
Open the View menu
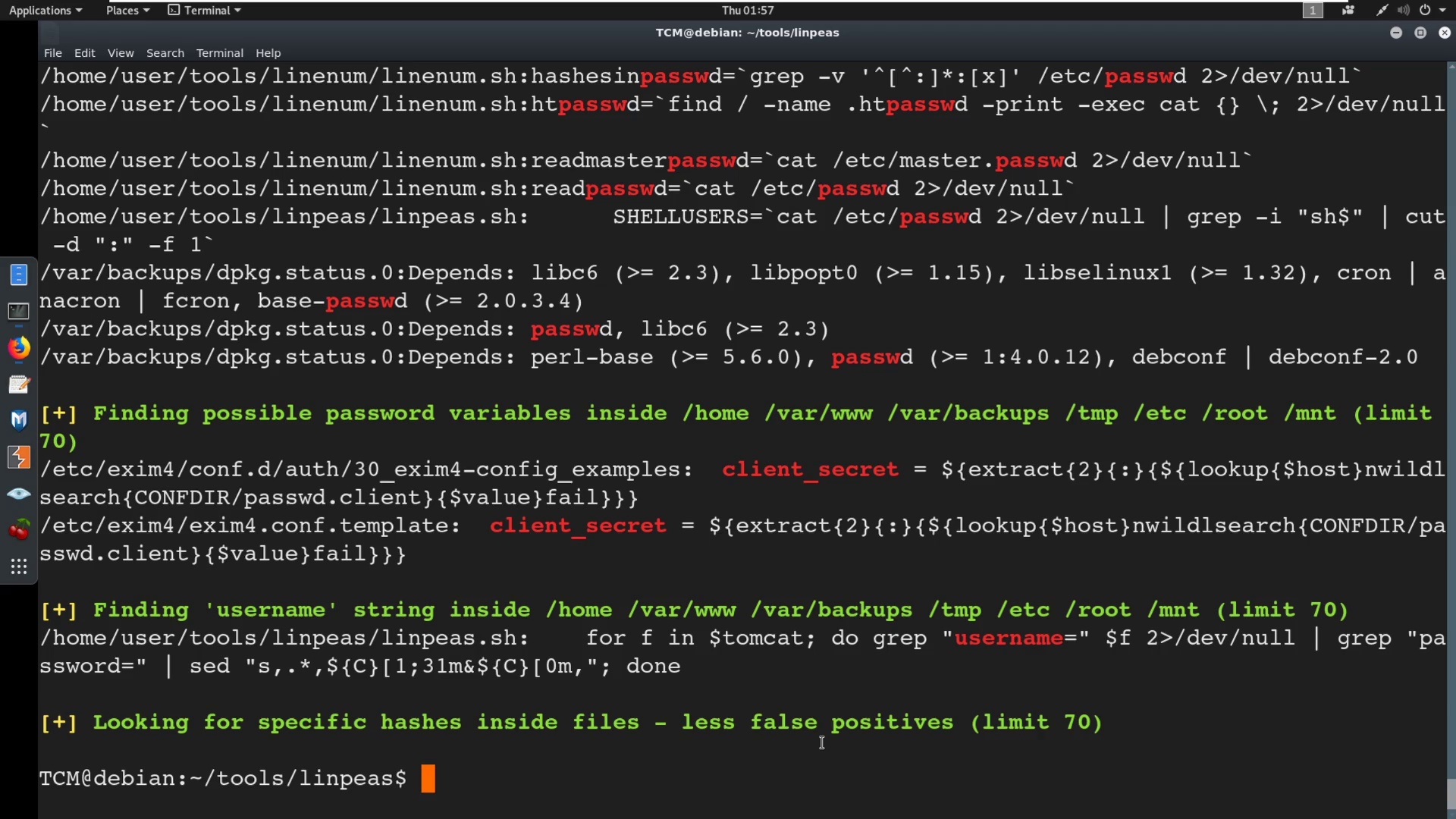click(121, 53)
